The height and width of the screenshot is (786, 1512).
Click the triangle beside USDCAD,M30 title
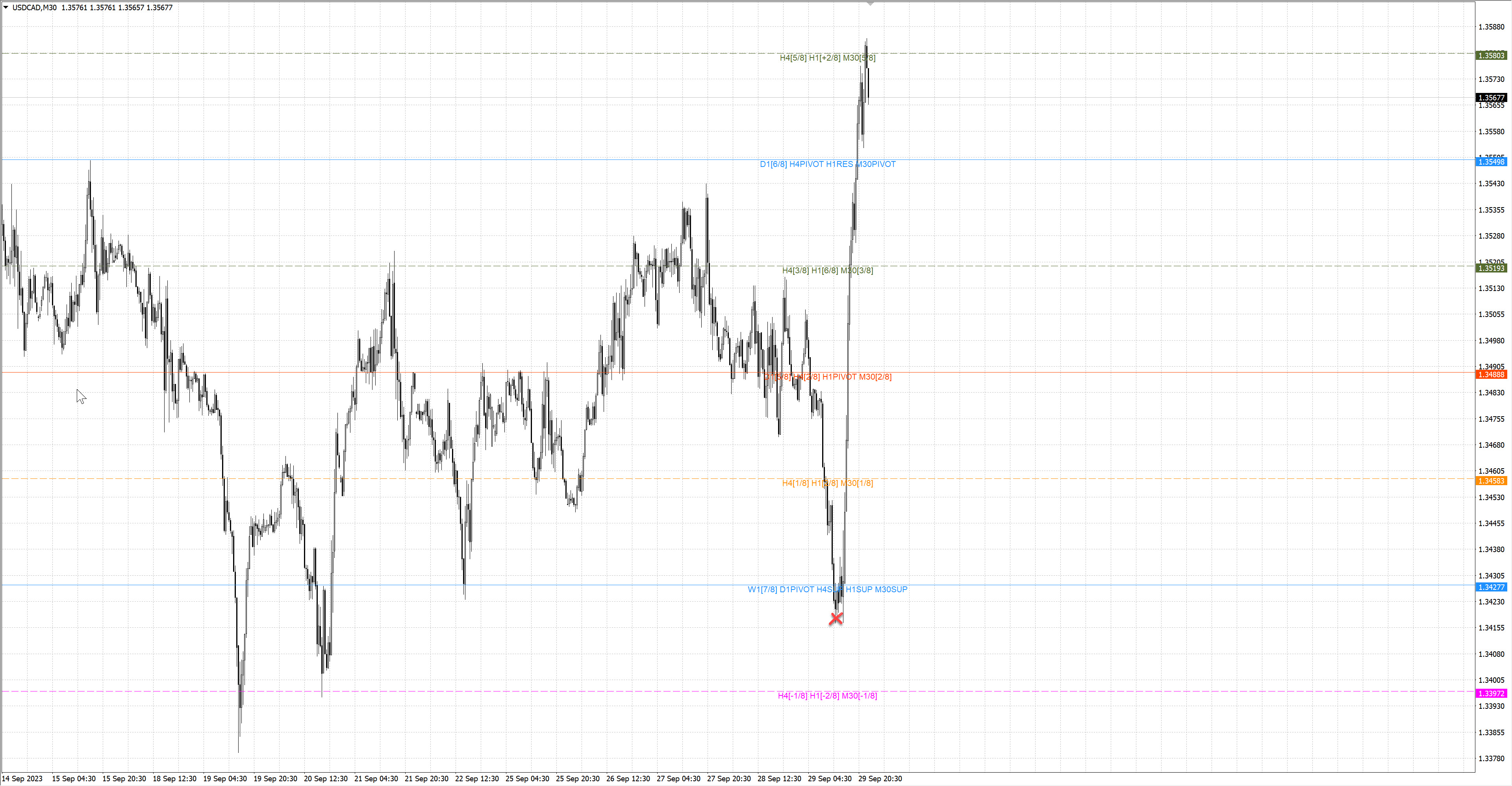6,7
